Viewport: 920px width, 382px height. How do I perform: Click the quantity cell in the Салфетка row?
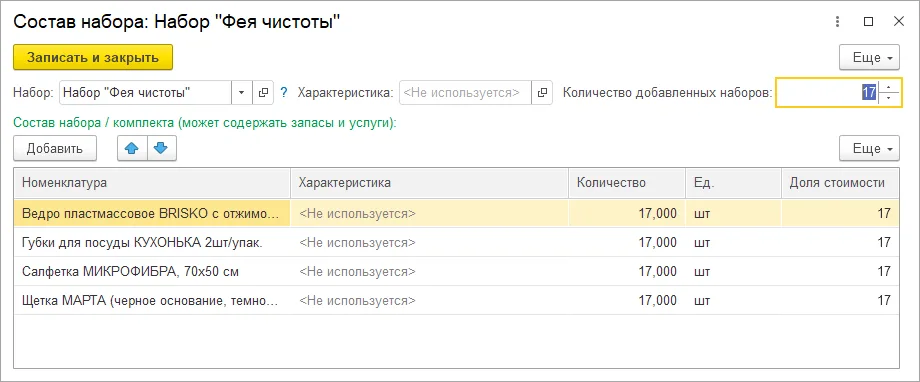point(627,271)
